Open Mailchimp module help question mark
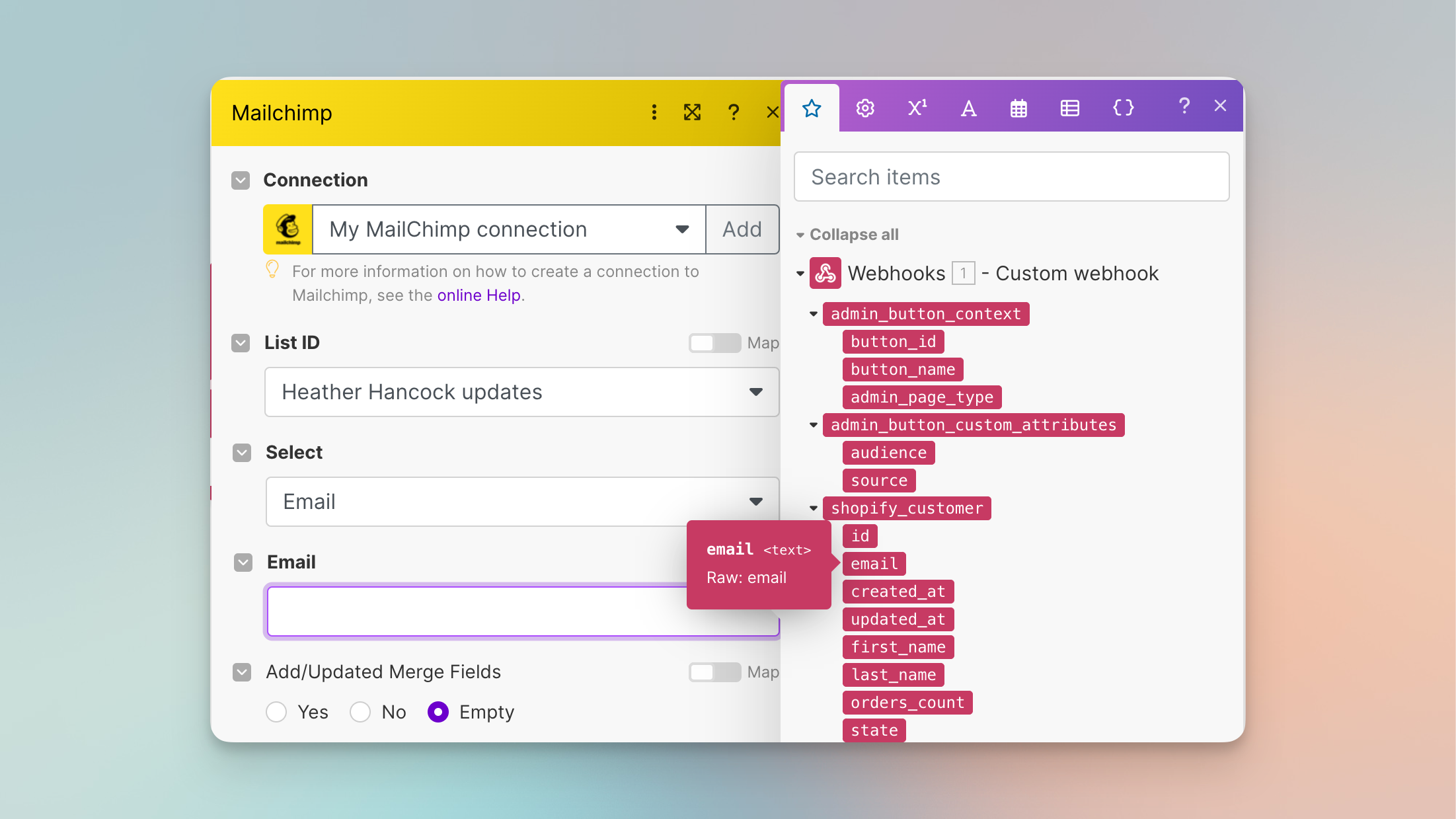 pyautogui.click(x=733, y=112)
